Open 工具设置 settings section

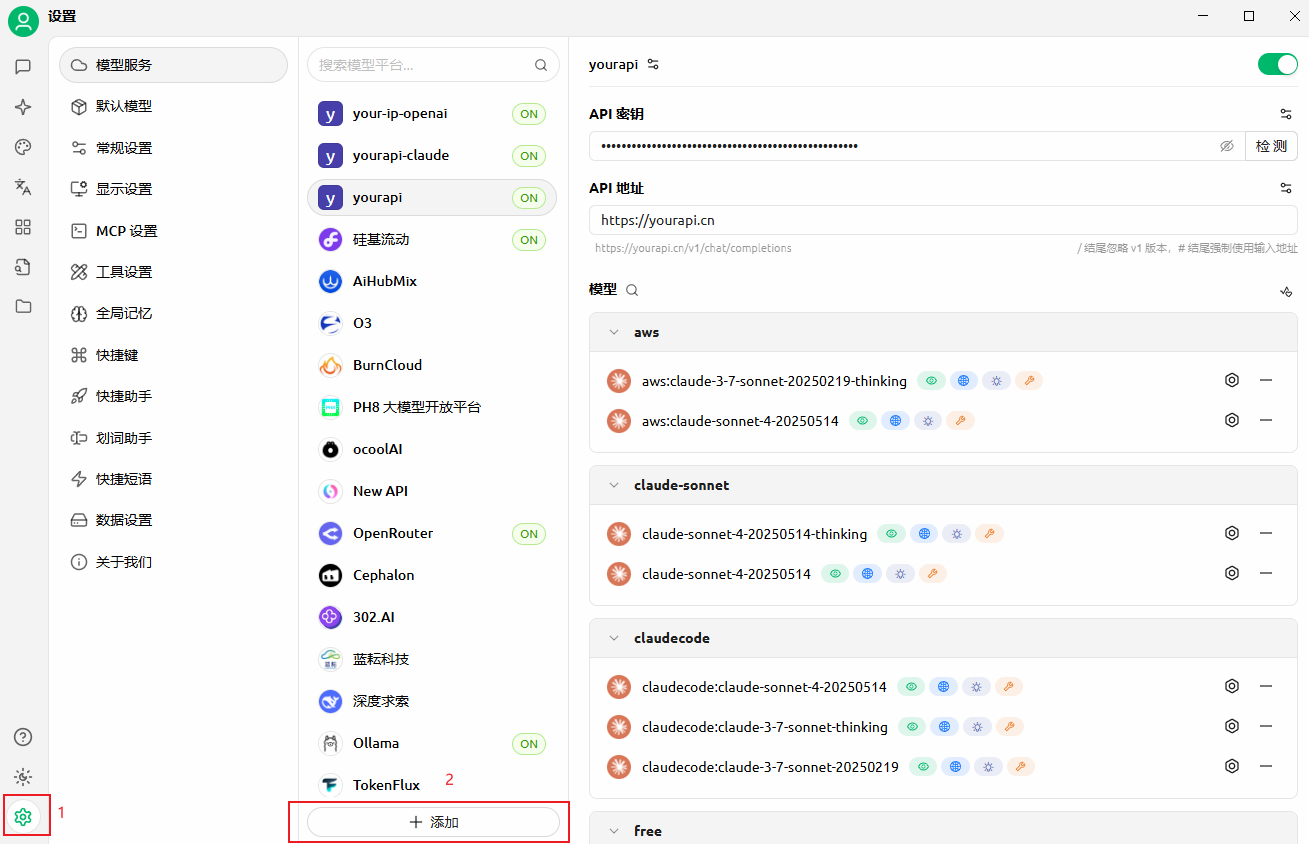point(173,272)
